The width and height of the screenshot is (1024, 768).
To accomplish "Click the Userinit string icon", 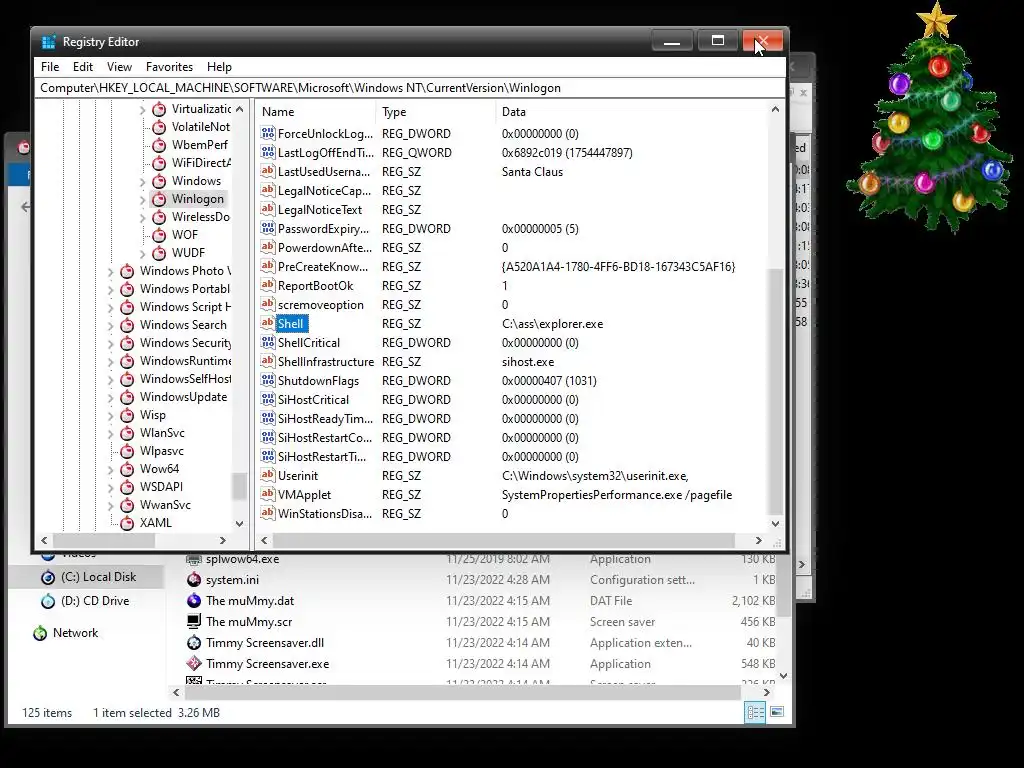I will tap(267, 475).
